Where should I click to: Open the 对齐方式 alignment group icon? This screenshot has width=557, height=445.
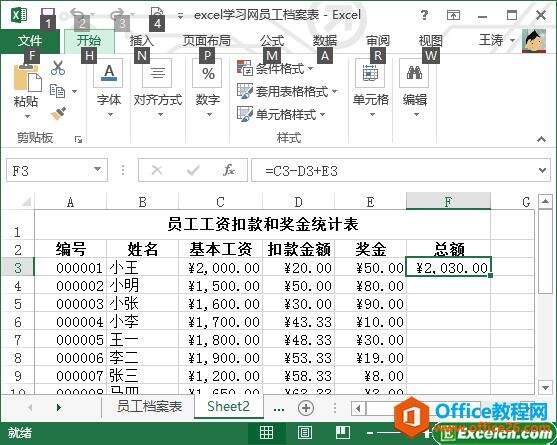pyautogui.click(x=157, y=73)
